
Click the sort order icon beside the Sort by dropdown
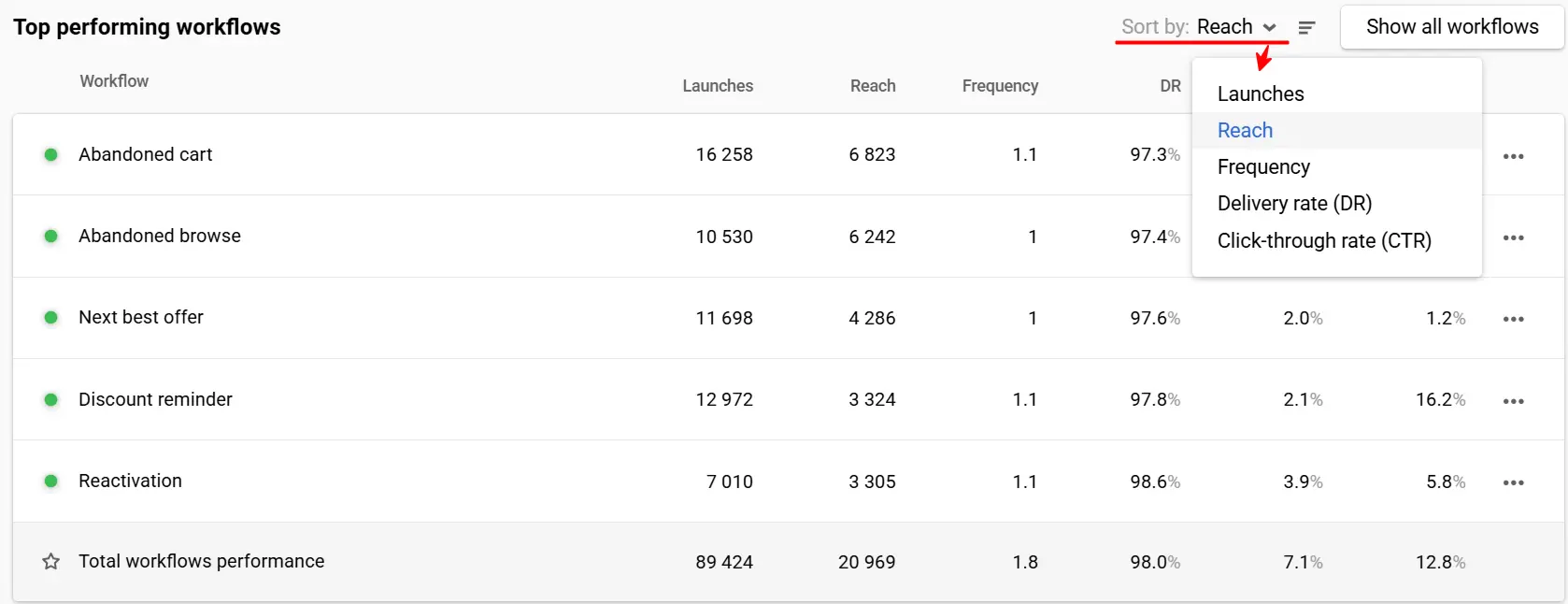coord(1307,27)
